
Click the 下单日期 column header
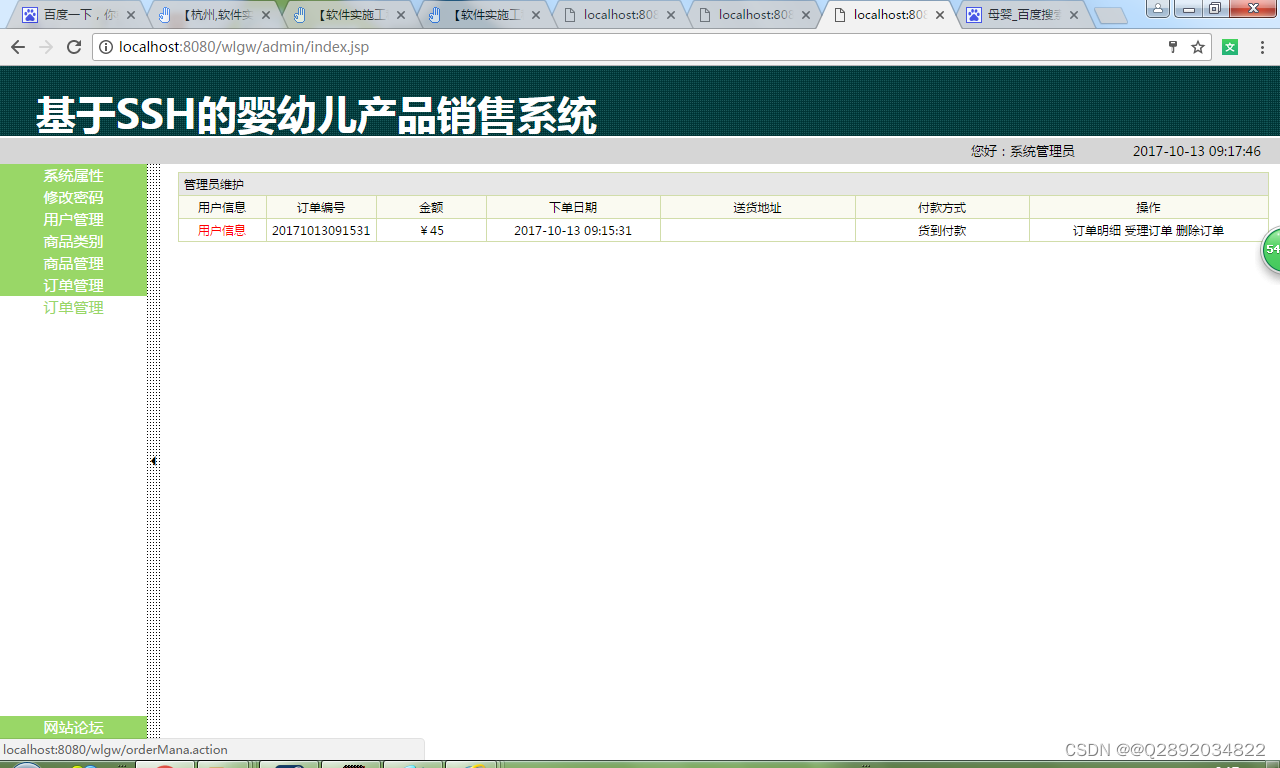573,207
